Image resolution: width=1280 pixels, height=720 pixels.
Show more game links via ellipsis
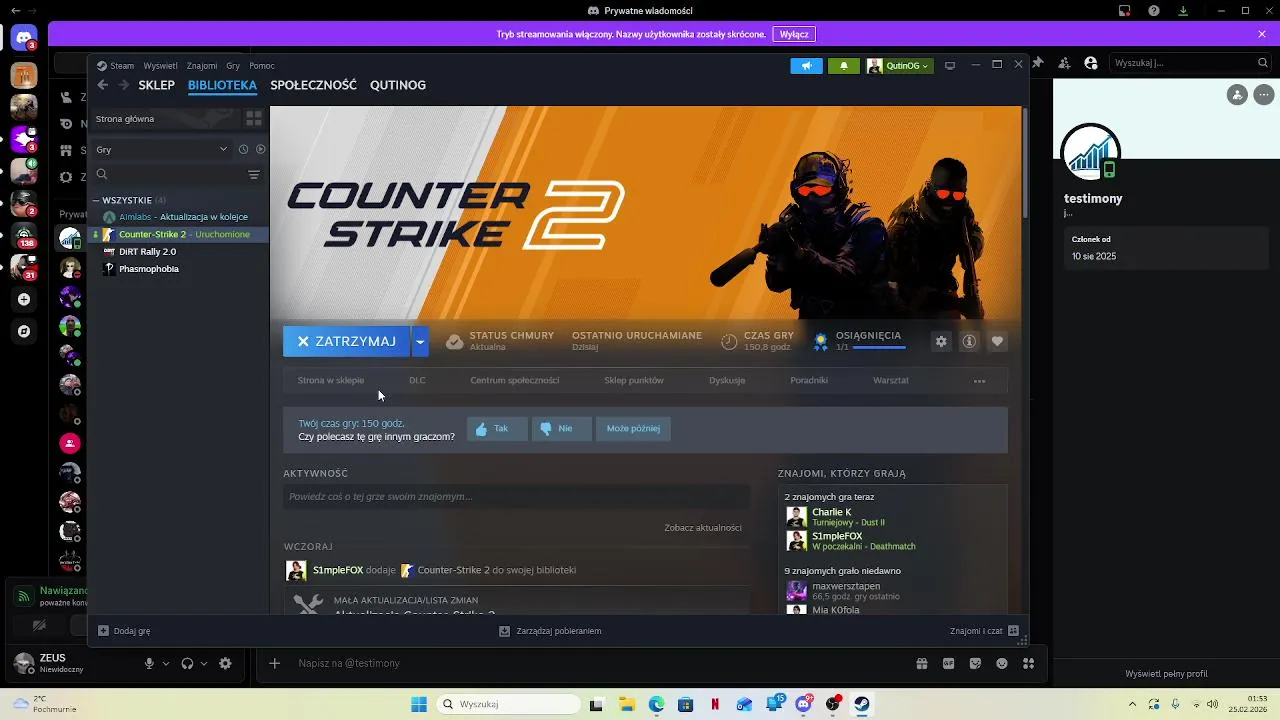pos(980,381)
